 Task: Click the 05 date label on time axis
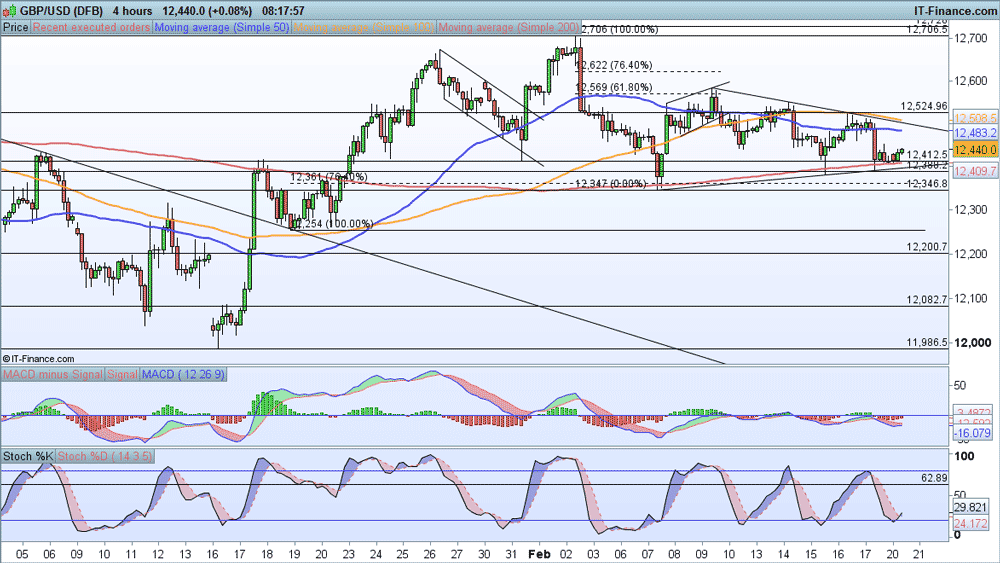(22, 554)
